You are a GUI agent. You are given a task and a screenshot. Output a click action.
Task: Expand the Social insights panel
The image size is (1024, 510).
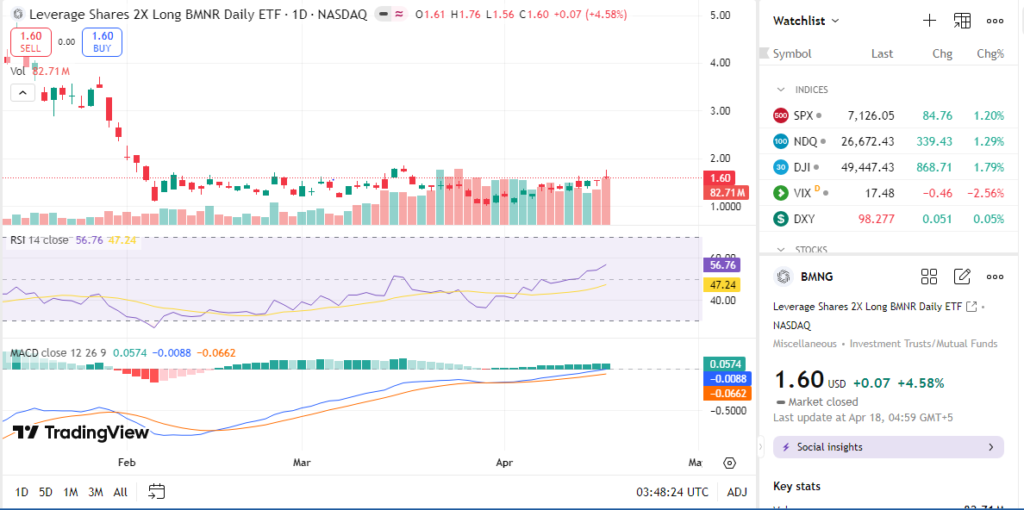click(888, 447)
